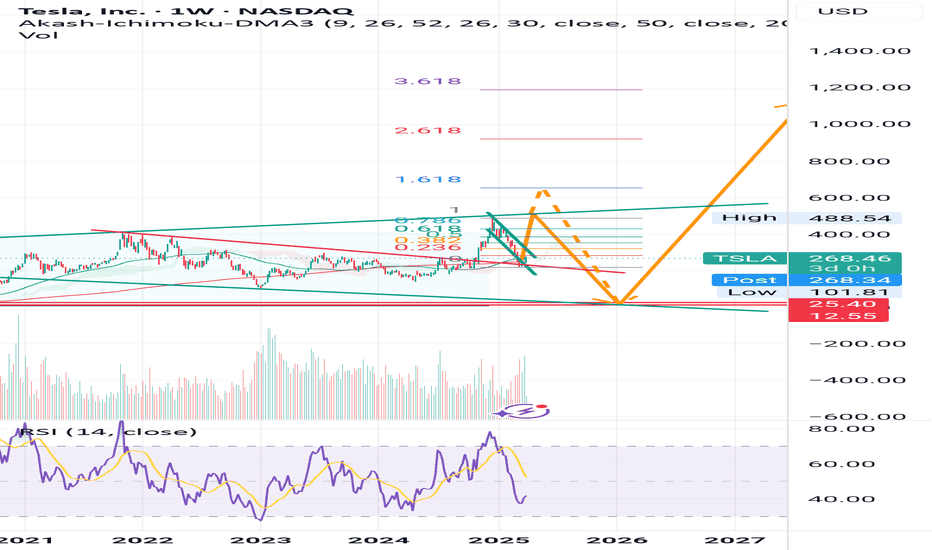
Task: Click the Akash-Ichimoku-DMA3 indicator legend
Action: 402,23
